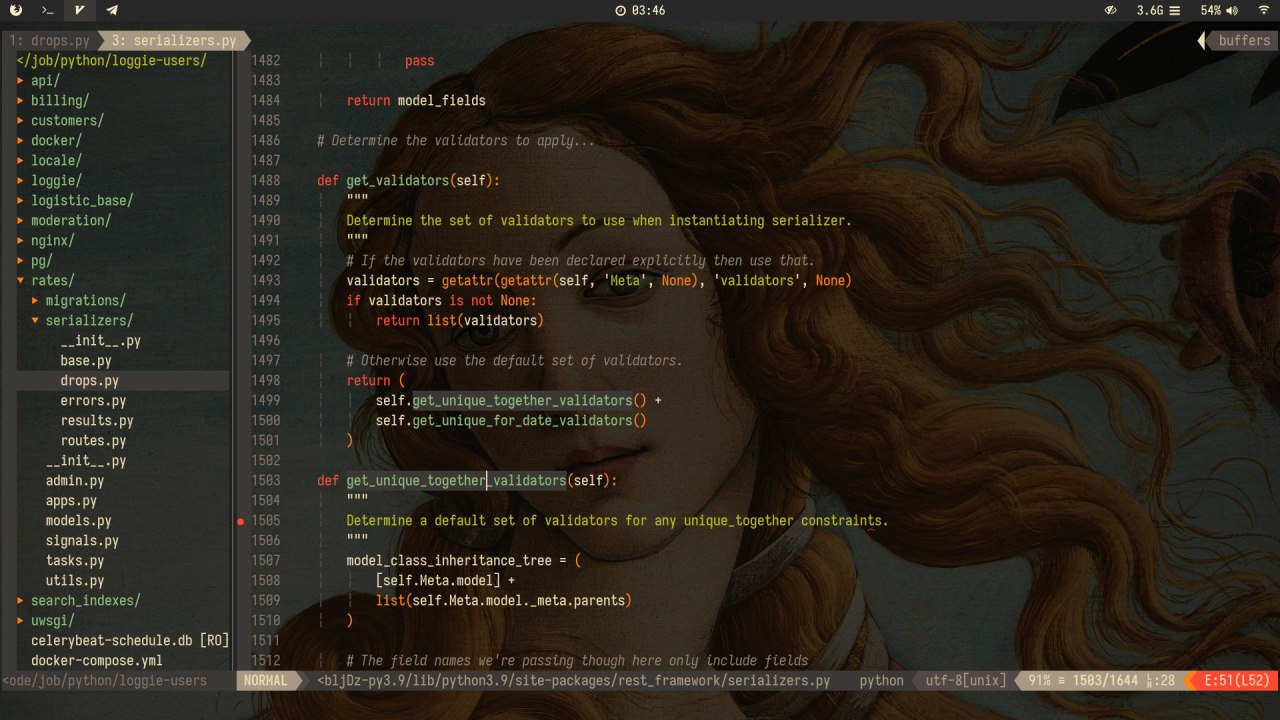Open celerybeat-schedule.db read-only file
Image resolution: width=1280 pixels, height=720 pixels.
click(130, 640)
